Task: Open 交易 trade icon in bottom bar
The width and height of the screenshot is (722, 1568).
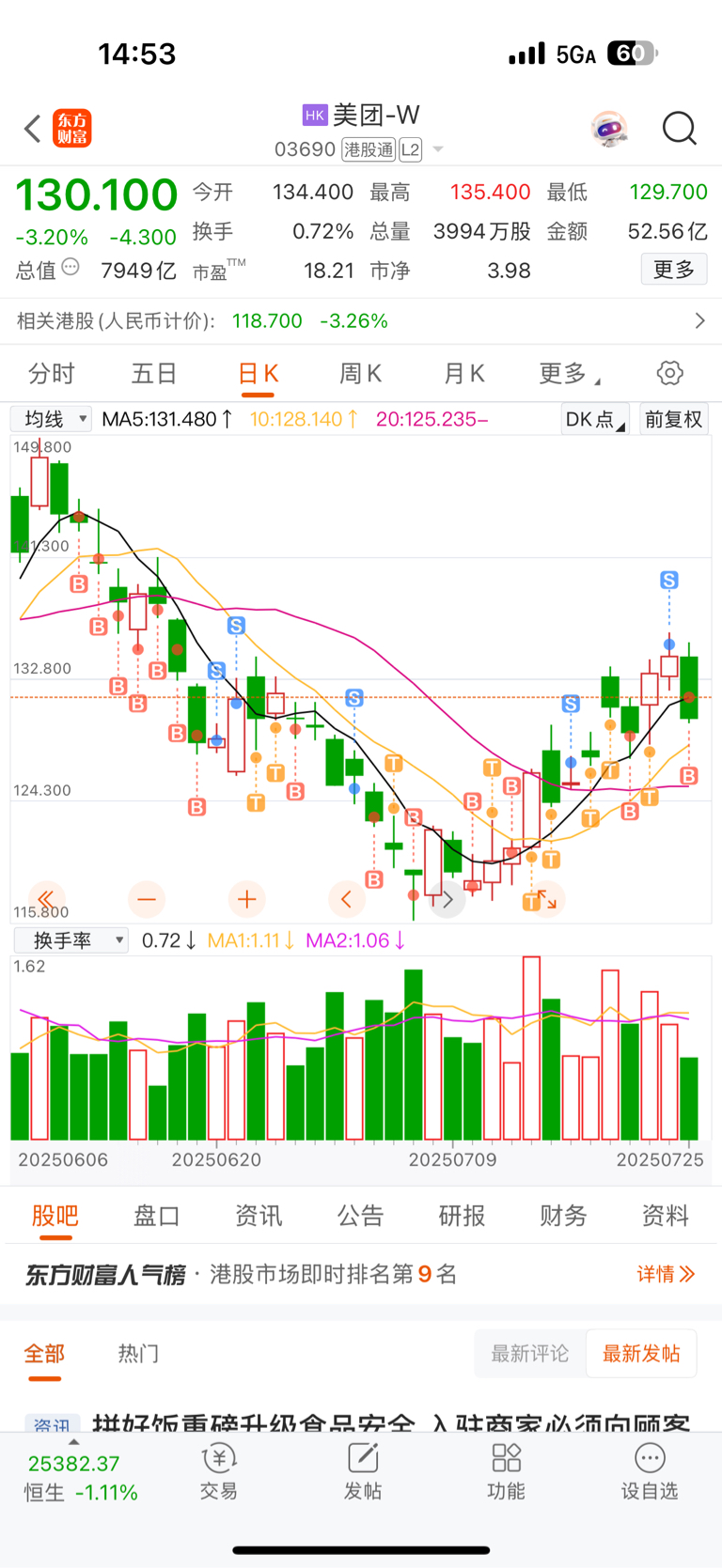Action: click(x=219, y=1471)
